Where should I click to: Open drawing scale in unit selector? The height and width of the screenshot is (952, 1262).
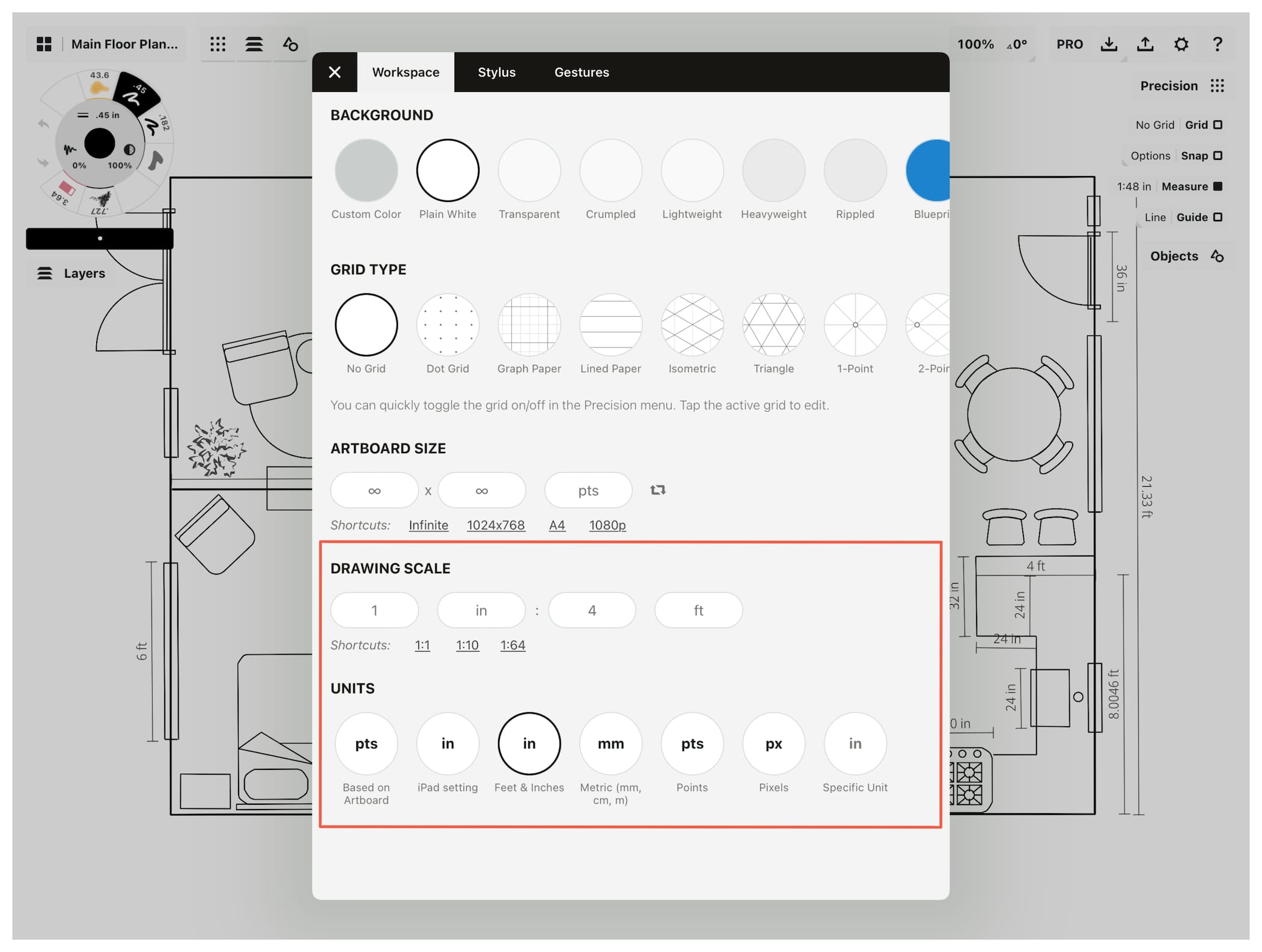coord(481,611)
